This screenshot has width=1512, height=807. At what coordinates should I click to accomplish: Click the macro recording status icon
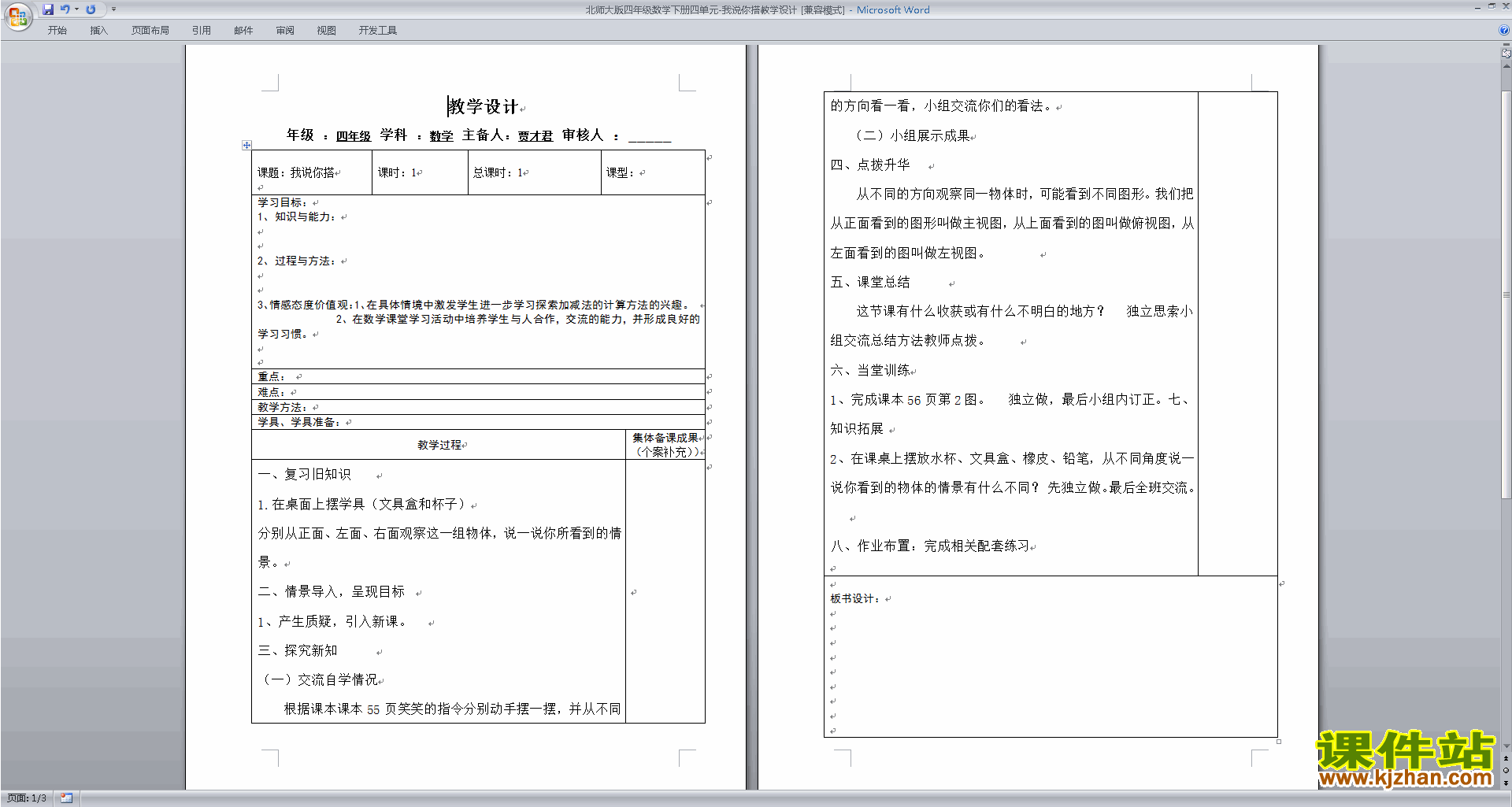[x=67, y=798]
